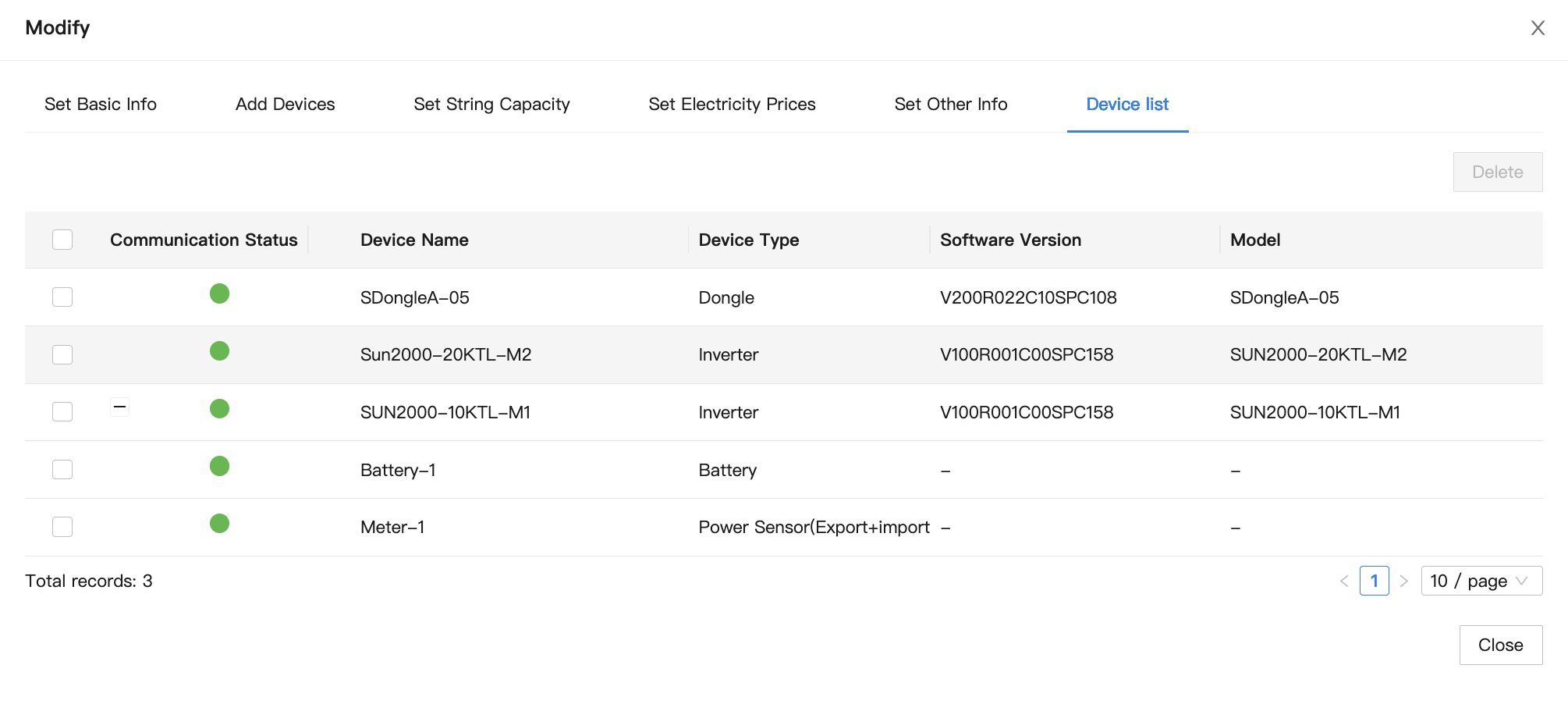The image size is (1568, 704).
Task: Click the Delete button
Action: 1497,172
